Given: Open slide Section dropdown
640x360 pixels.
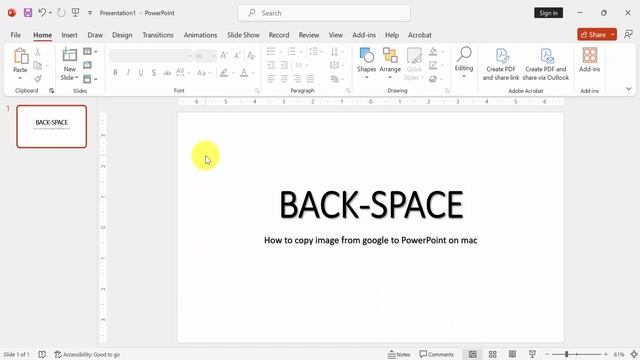Looking at the screenshot, I should point(90,79).
